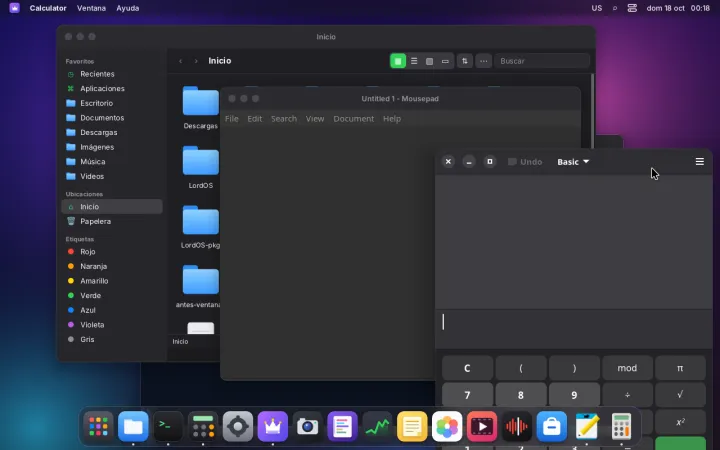Click the Buscar search field
720x450 pixels.
542,61
